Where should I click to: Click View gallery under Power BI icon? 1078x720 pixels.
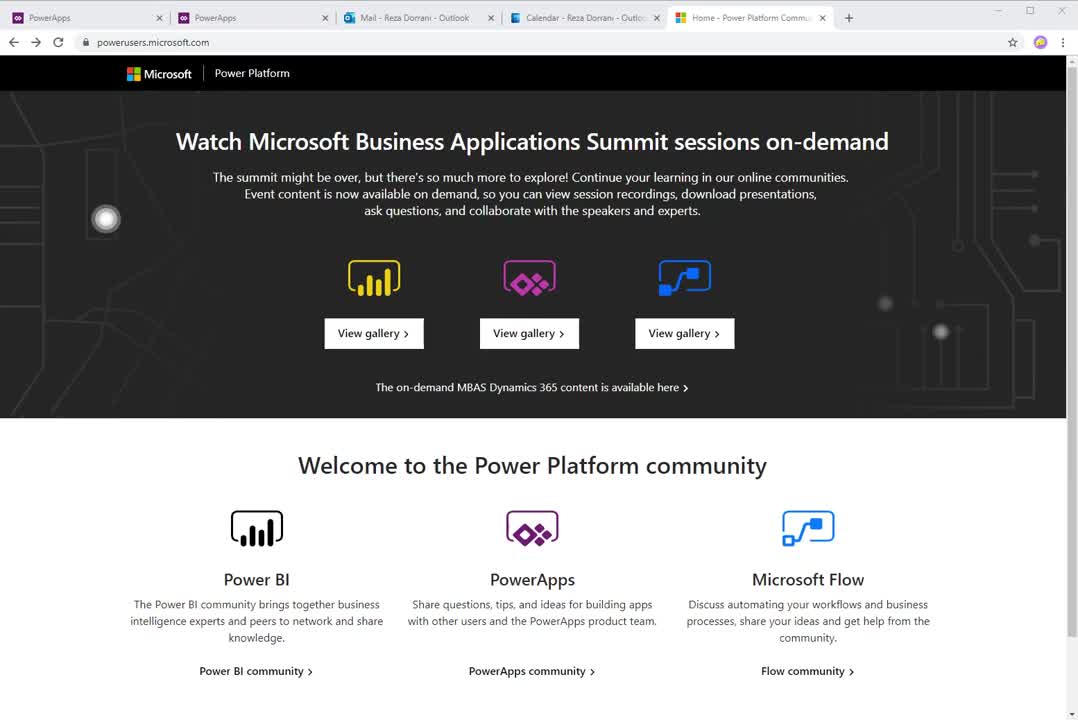[x=374, y=334]
